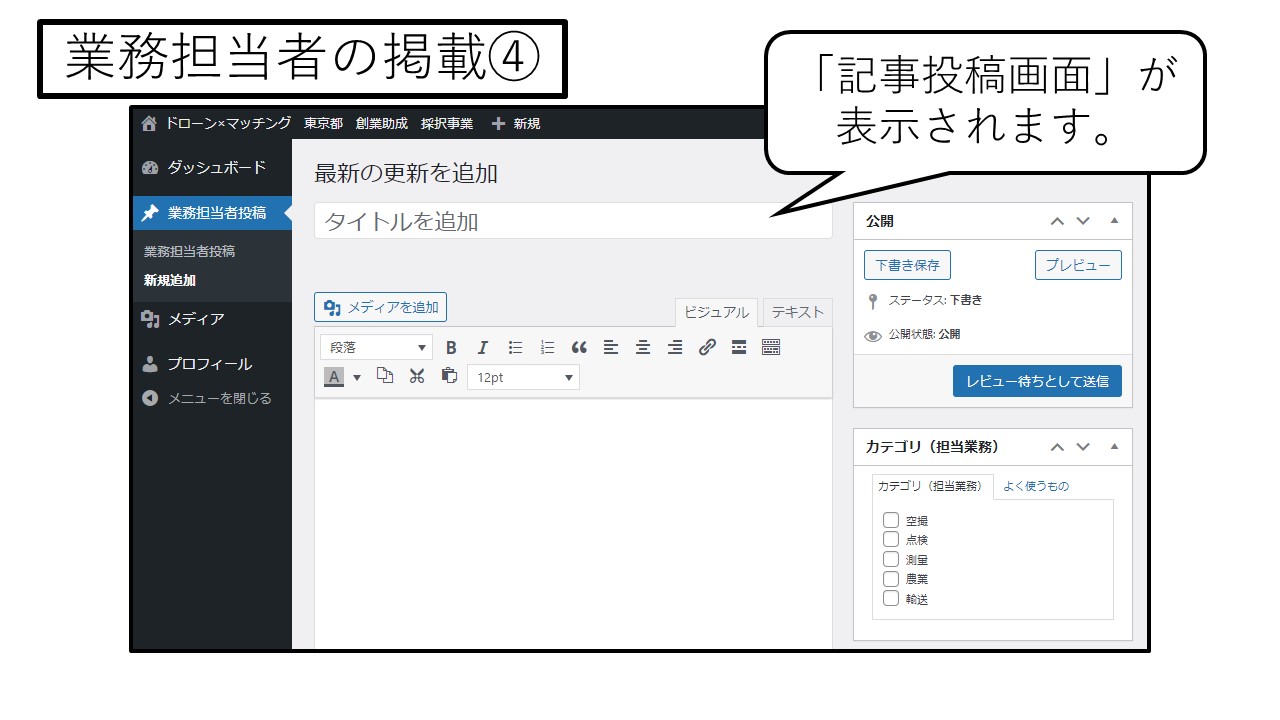Open the 12pt font size dropdown
Image resolution: width=1280 pixels, height=720 pixels.
[523, 377]
